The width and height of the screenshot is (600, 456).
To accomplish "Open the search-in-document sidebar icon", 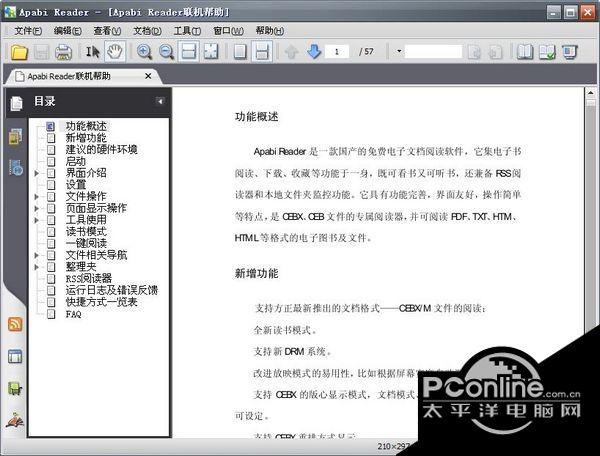I will click(x=16, y=168).
